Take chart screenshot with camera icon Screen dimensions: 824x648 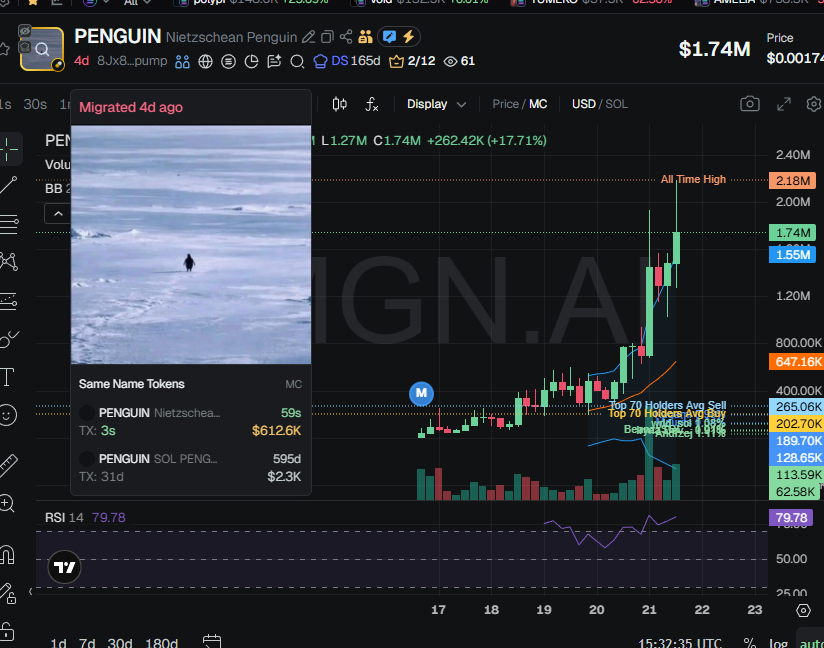750,104
